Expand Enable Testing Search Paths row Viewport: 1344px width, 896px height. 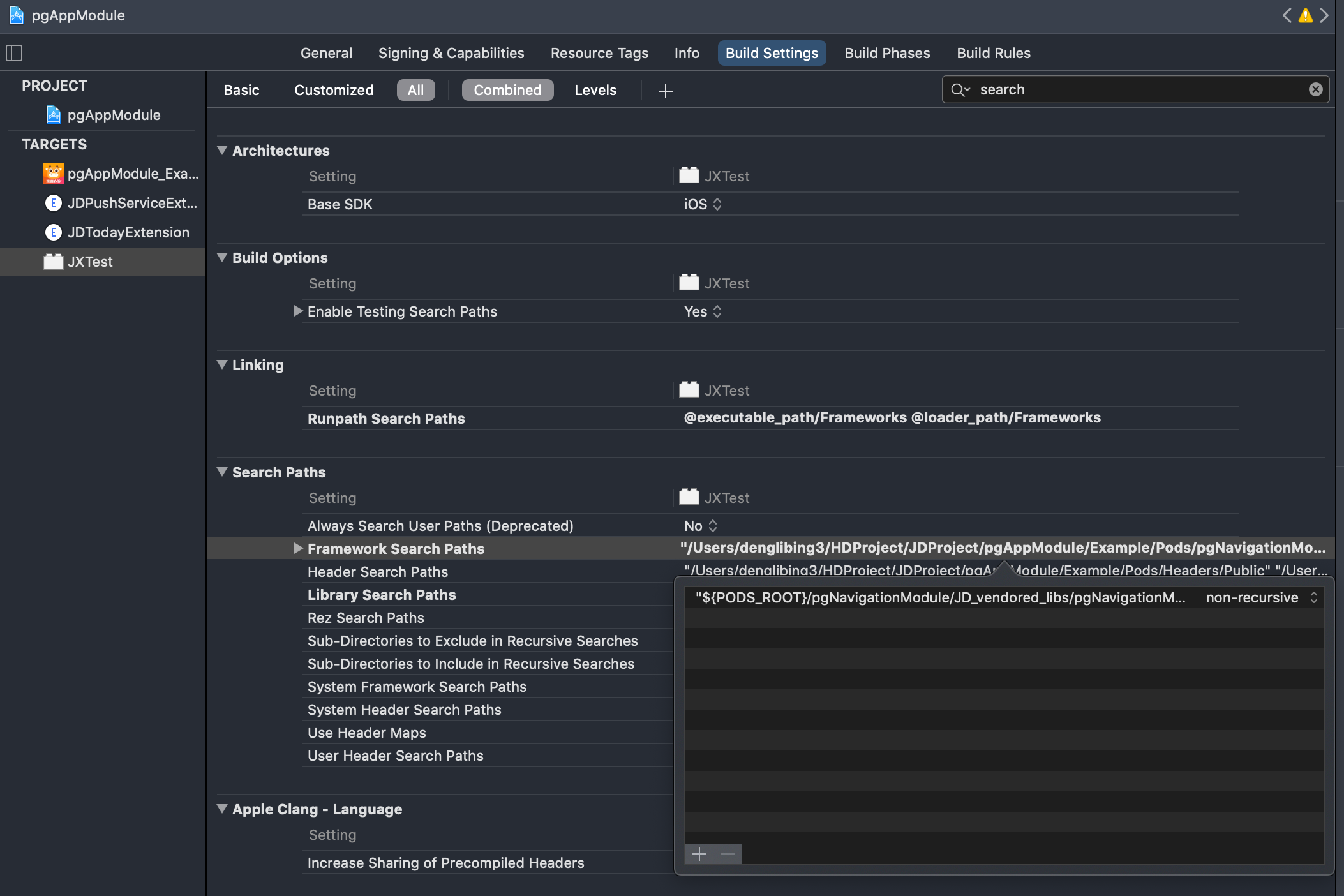[x=298, y=311]
